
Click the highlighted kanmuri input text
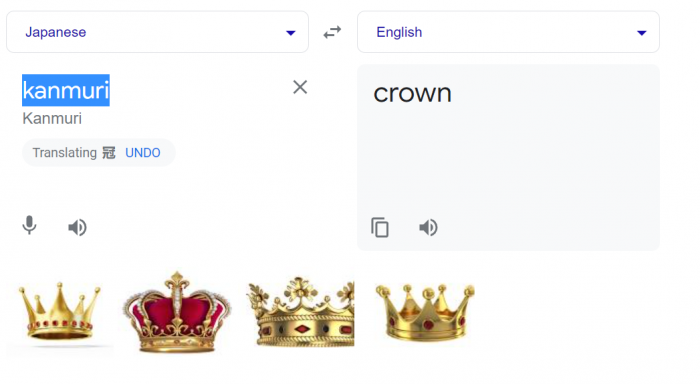pos(66,90)
